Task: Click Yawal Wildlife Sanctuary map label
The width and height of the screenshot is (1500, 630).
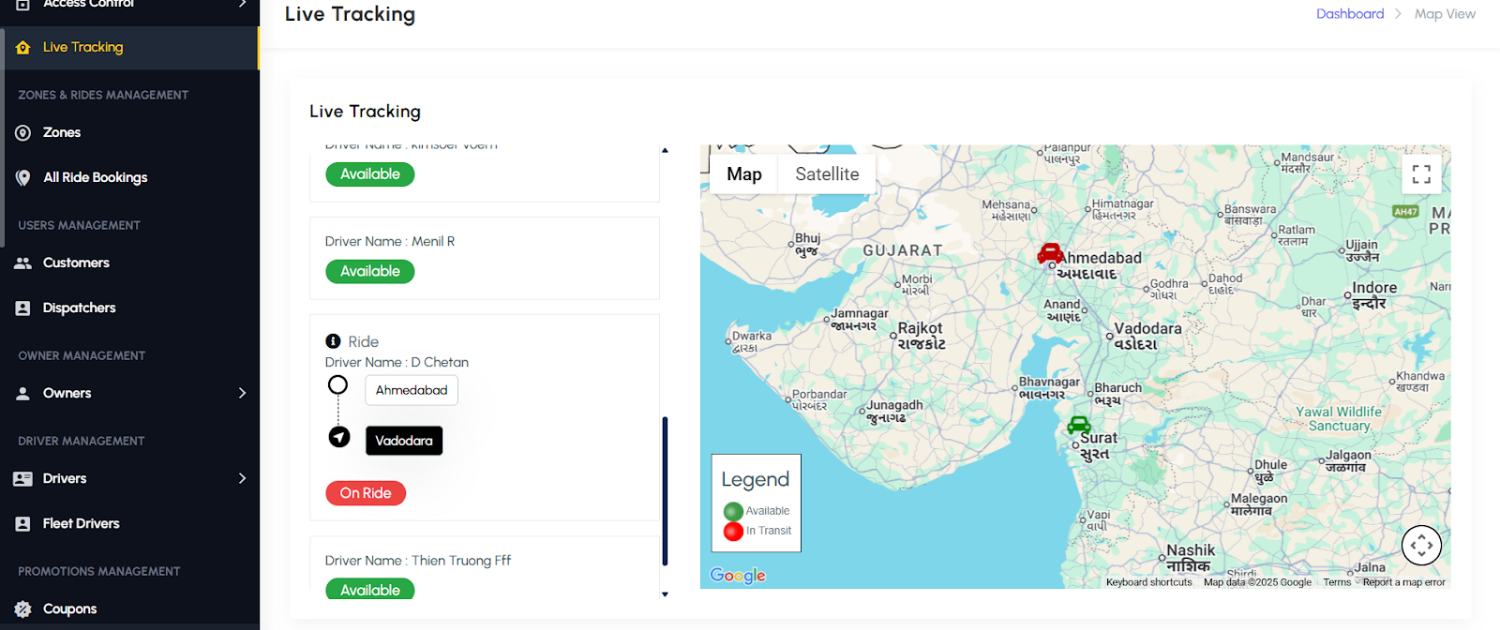Action: (1339, 418)
